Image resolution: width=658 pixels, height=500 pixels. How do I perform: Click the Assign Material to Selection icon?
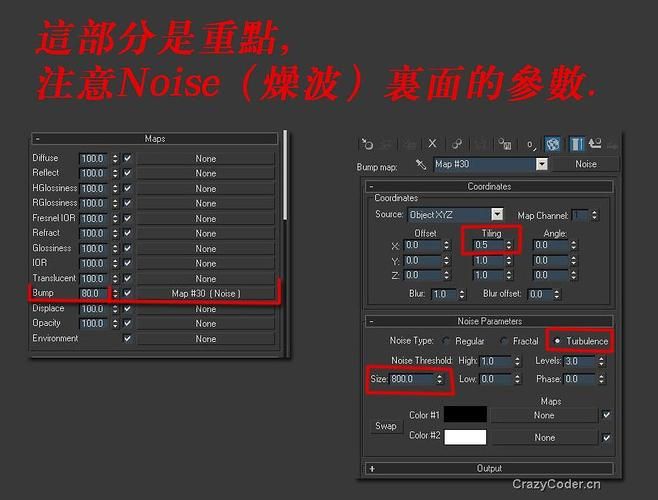tap(410, 144)
